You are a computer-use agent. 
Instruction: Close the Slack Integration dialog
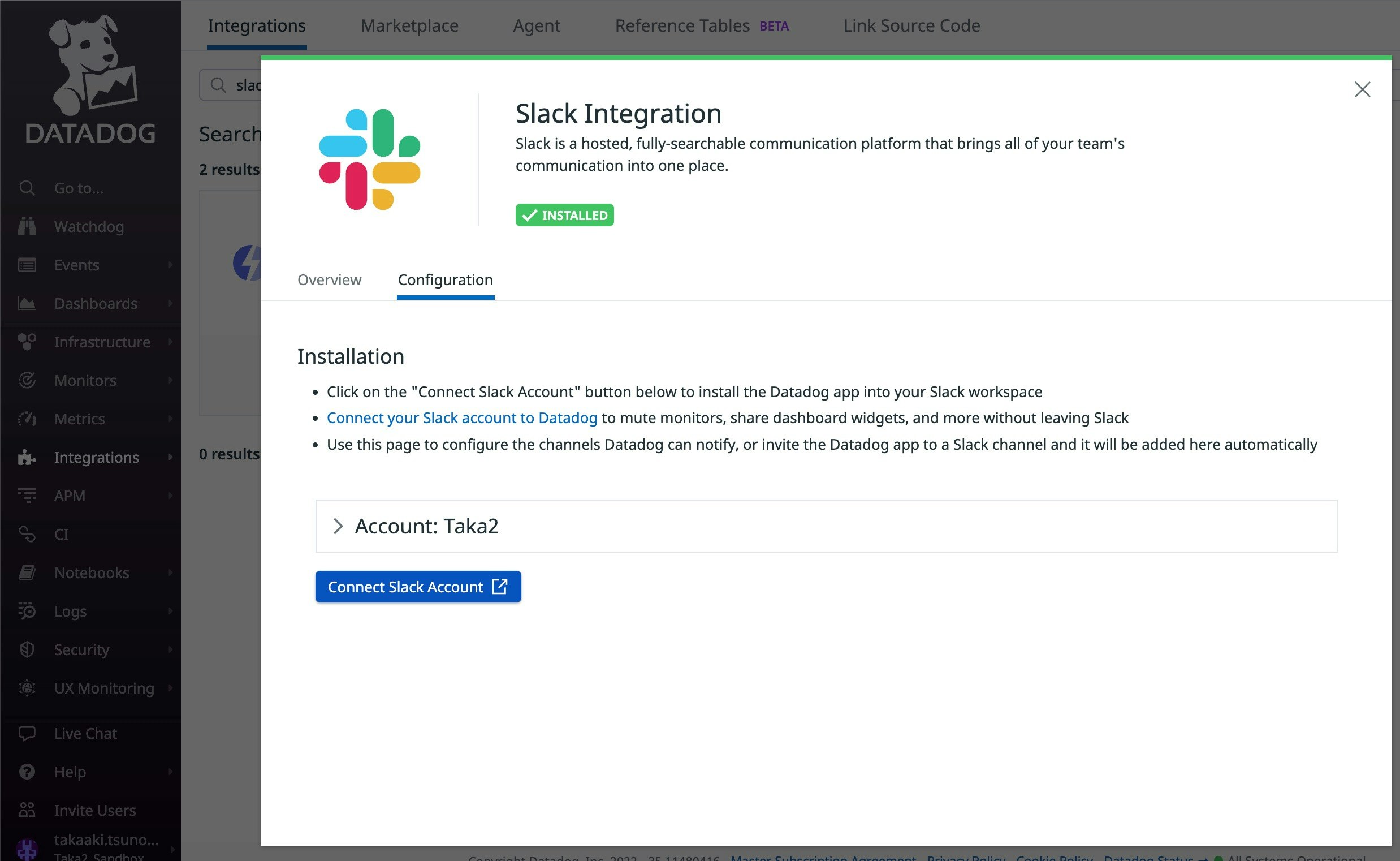[x=1362, y=89]
